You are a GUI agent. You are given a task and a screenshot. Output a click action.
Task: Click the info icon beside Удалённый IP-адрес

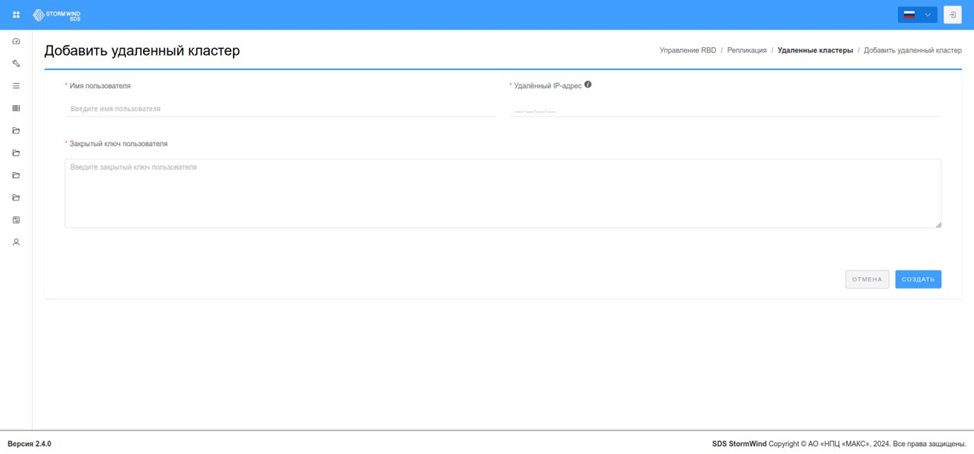[x=588, y=85]
